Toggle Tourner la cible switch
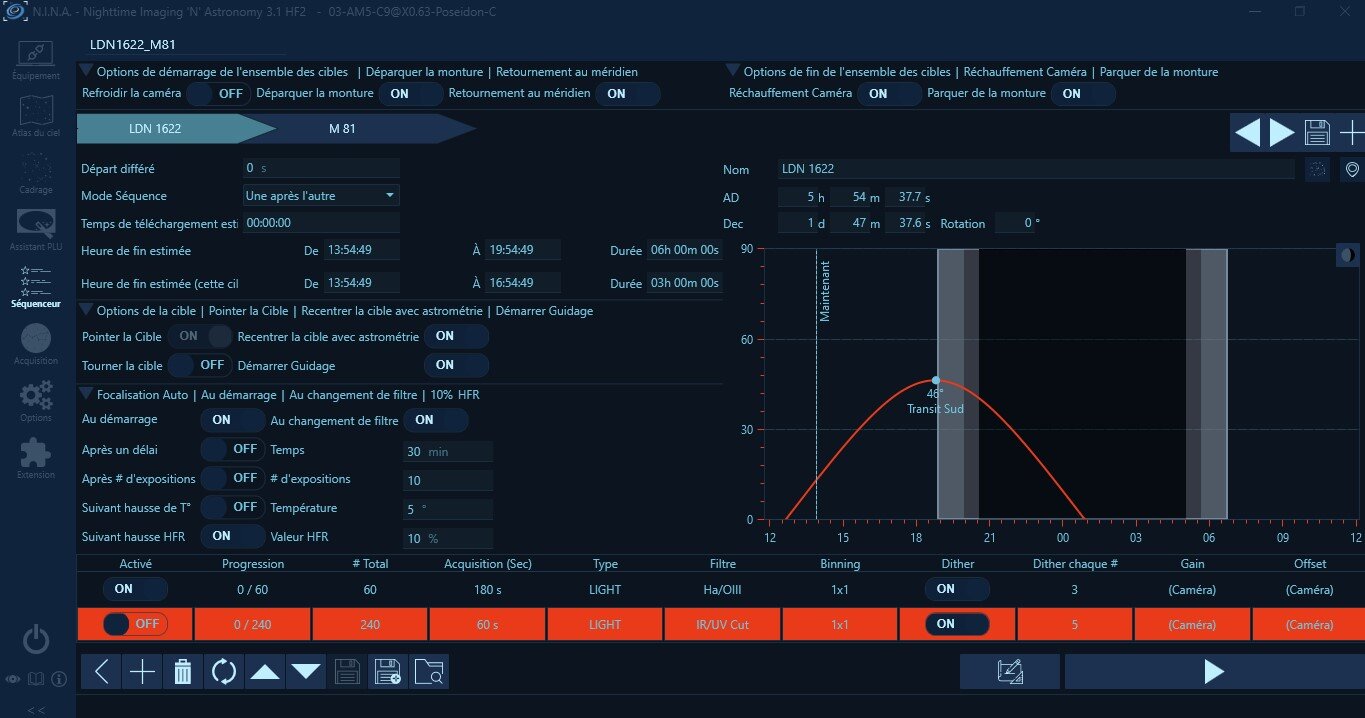1365x718 pixels. click(199, 366)
